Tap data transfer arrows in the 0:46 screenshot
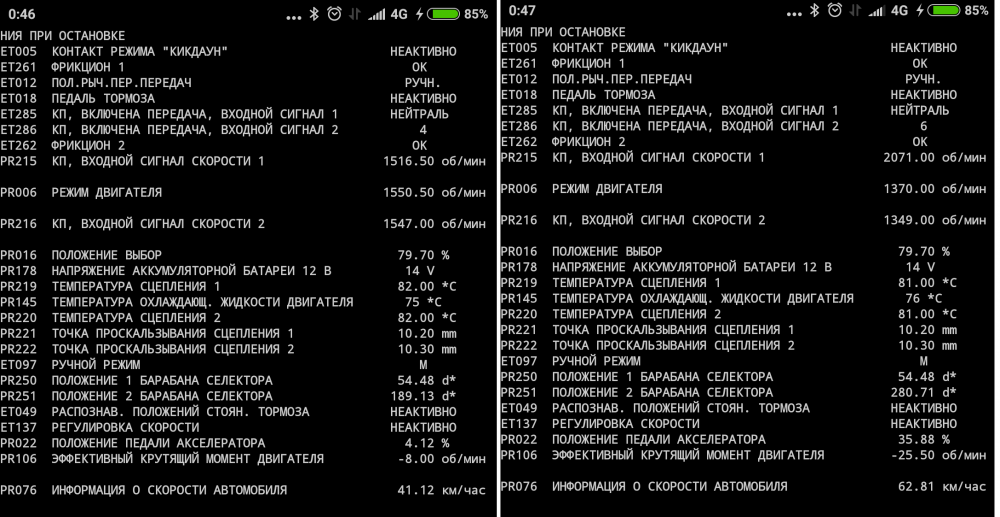 coord(355,14)
